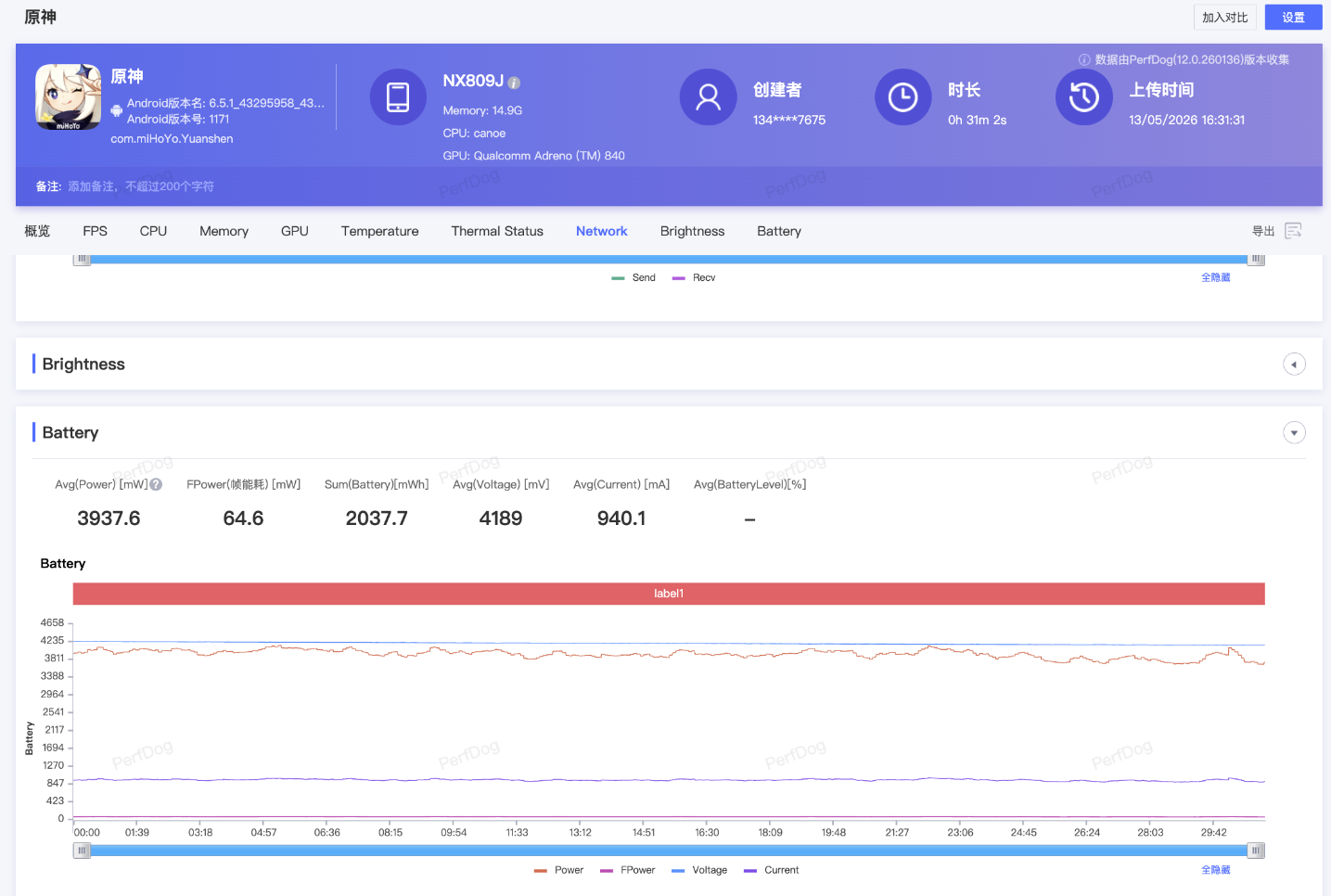Click the Avg(BatteryLevel)[%] label
This screenshot has width=1331, height=896.
click(750, 484)
